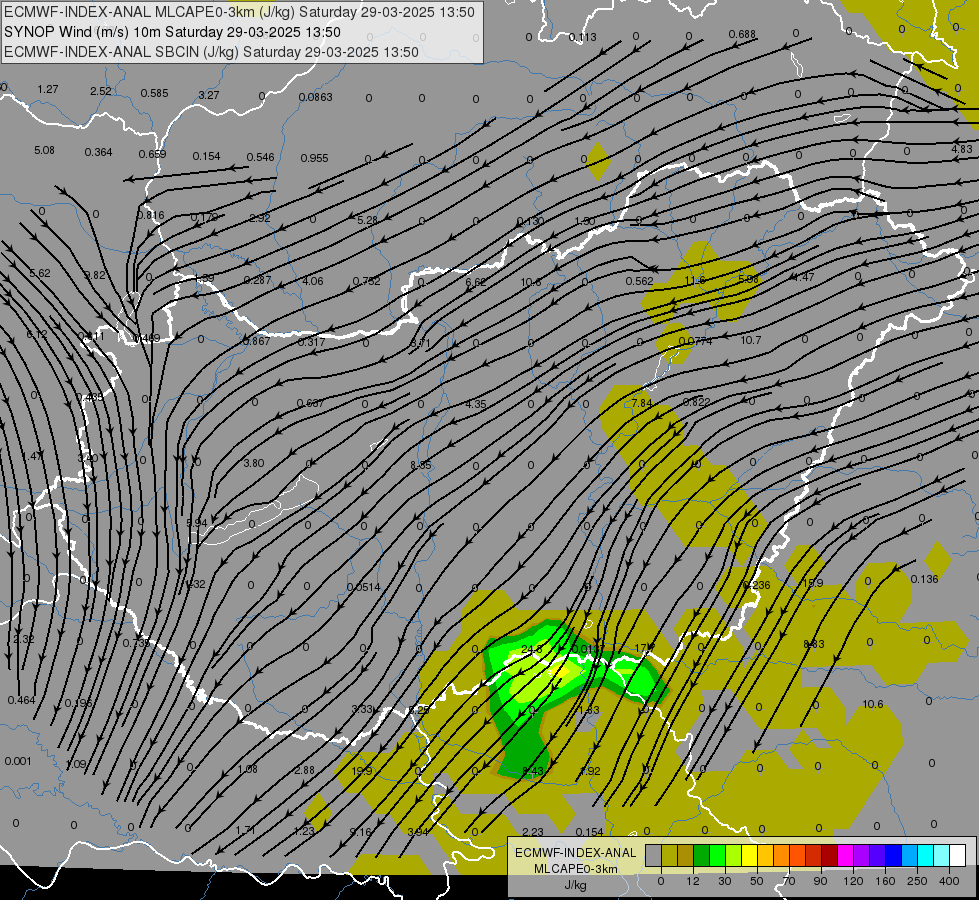Click map value '2.88'
Viewport: 979px width, 900px height.
pos(305,770)
